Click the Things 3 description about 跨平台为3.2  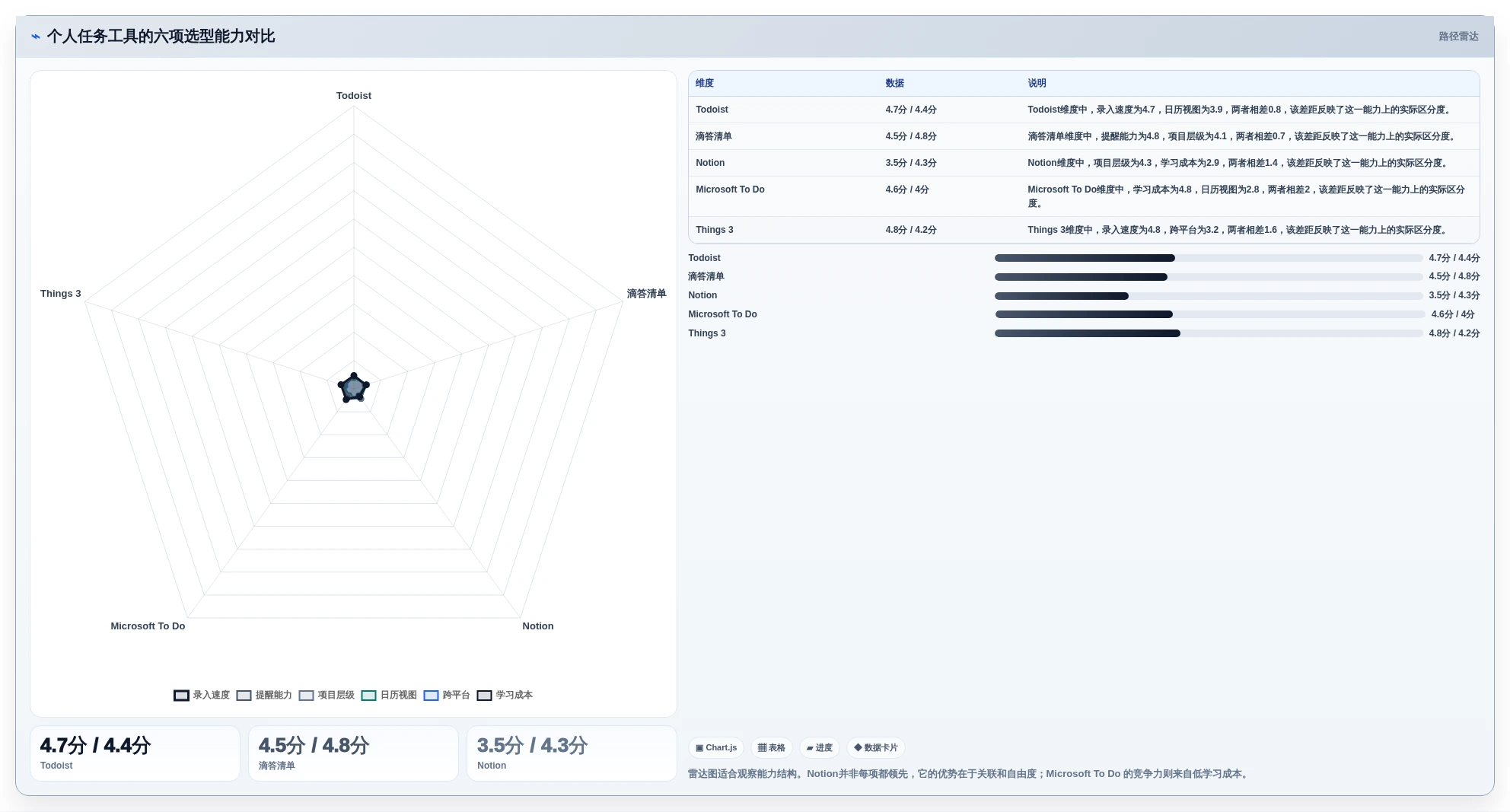click(x=1239, y=230)
